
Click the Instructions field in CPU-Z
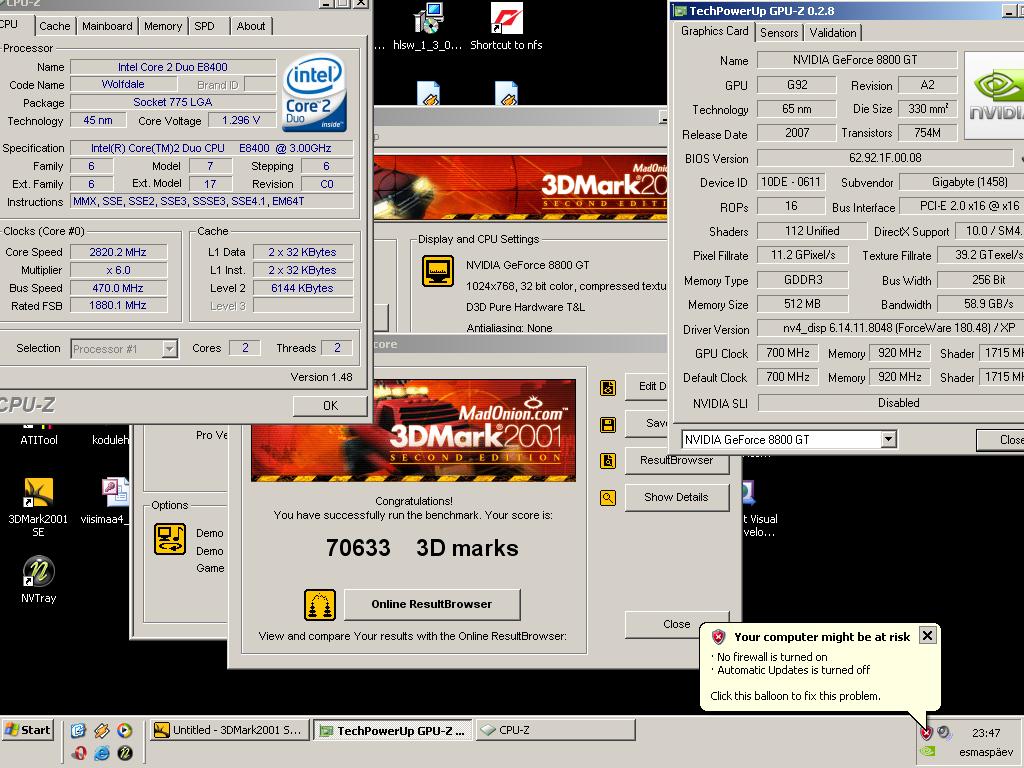click(212, 202)
